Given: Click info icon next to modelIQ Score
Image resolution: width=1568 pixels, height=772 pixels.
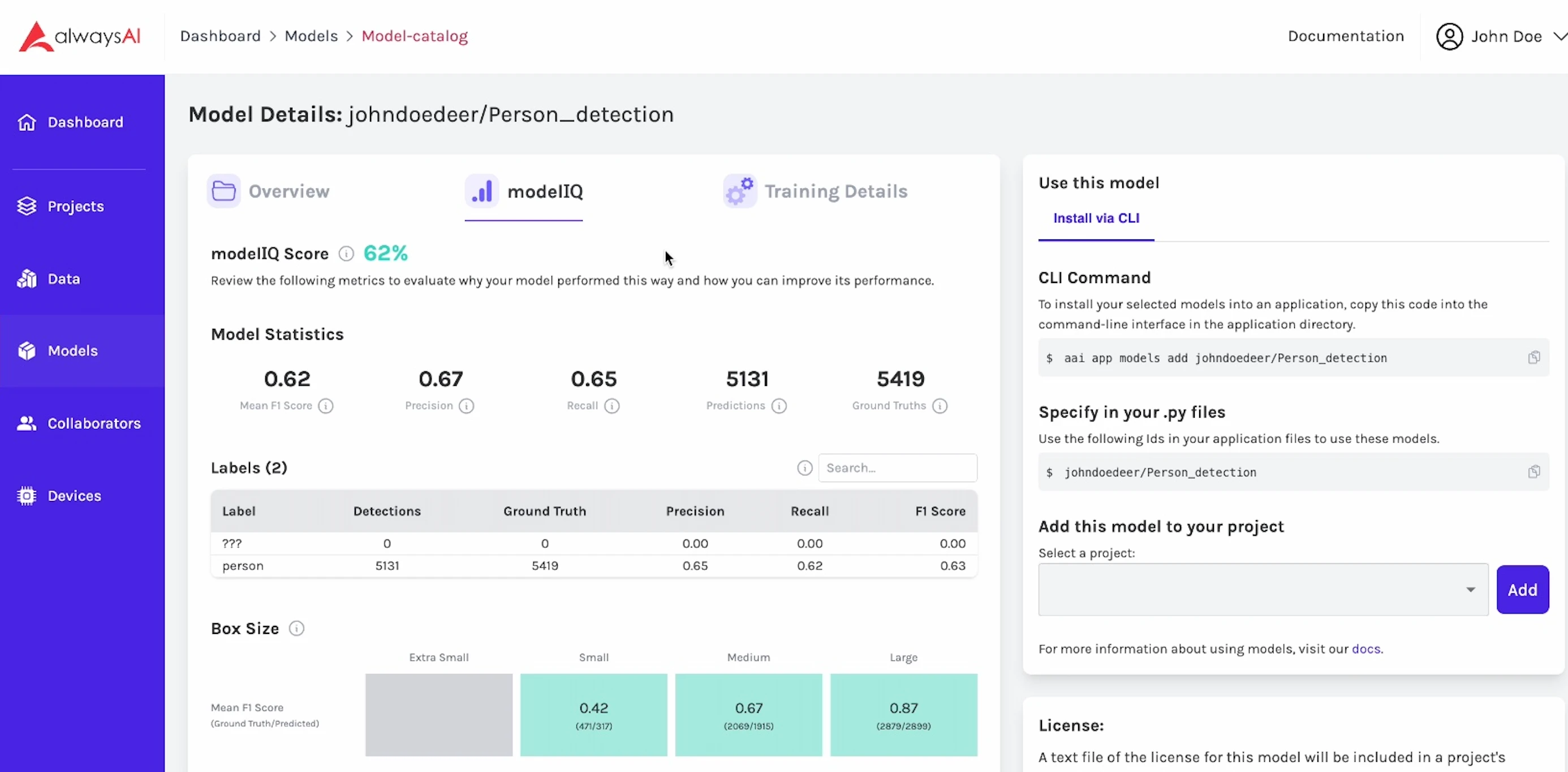Looking at the screenshot, I should tap(346, 254).
